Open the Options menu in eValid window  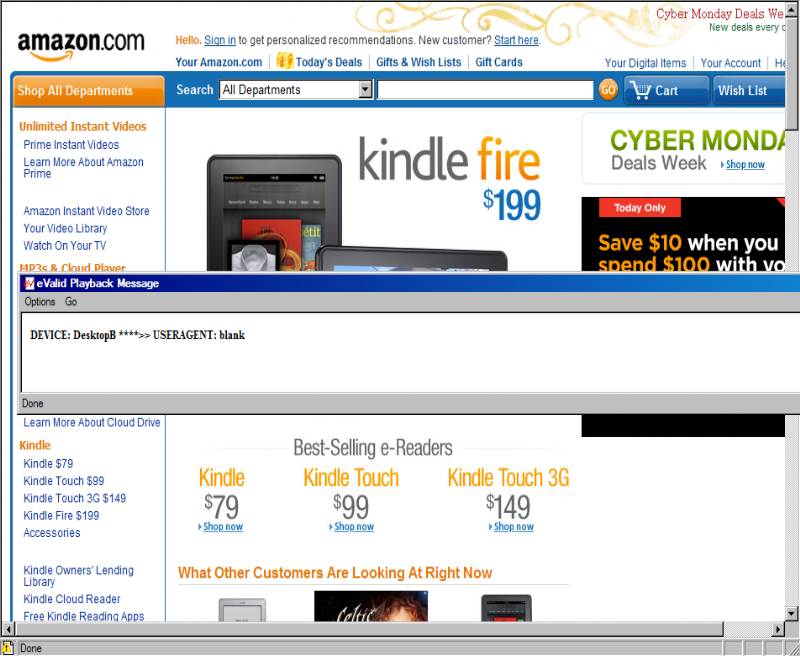tap(40, 301)
